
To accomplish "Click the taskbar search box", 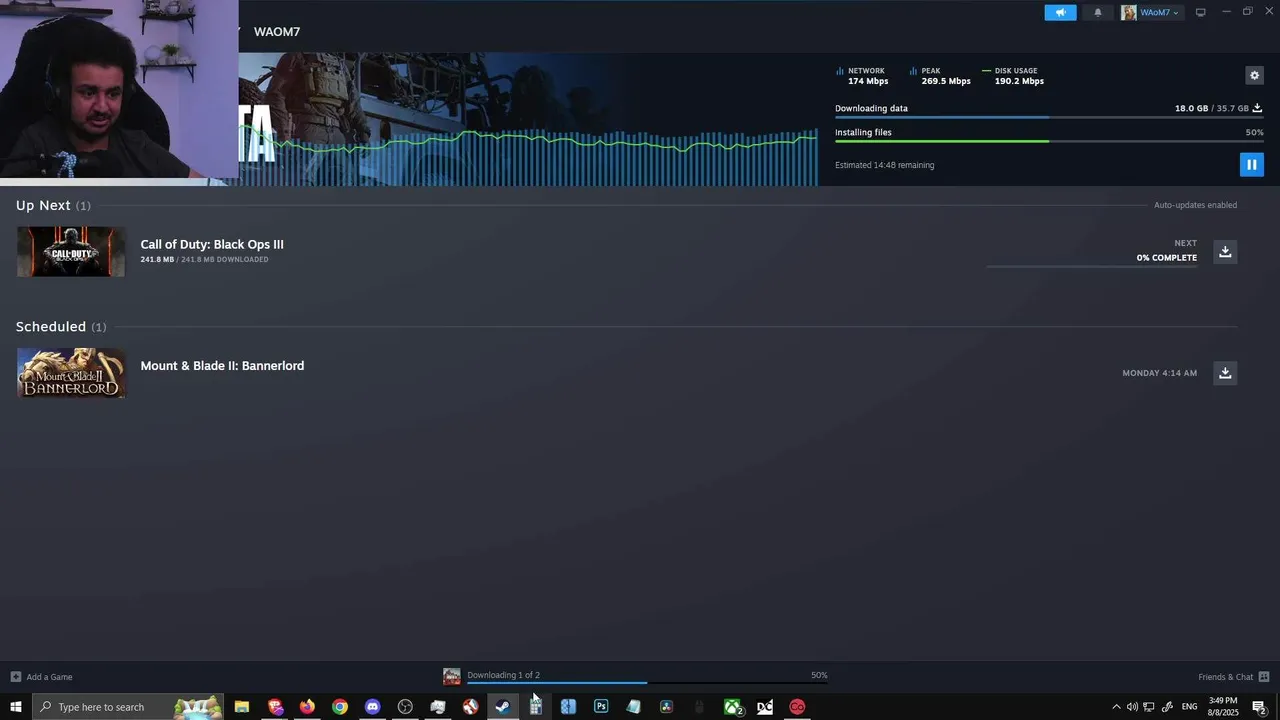I will [128, 707].
